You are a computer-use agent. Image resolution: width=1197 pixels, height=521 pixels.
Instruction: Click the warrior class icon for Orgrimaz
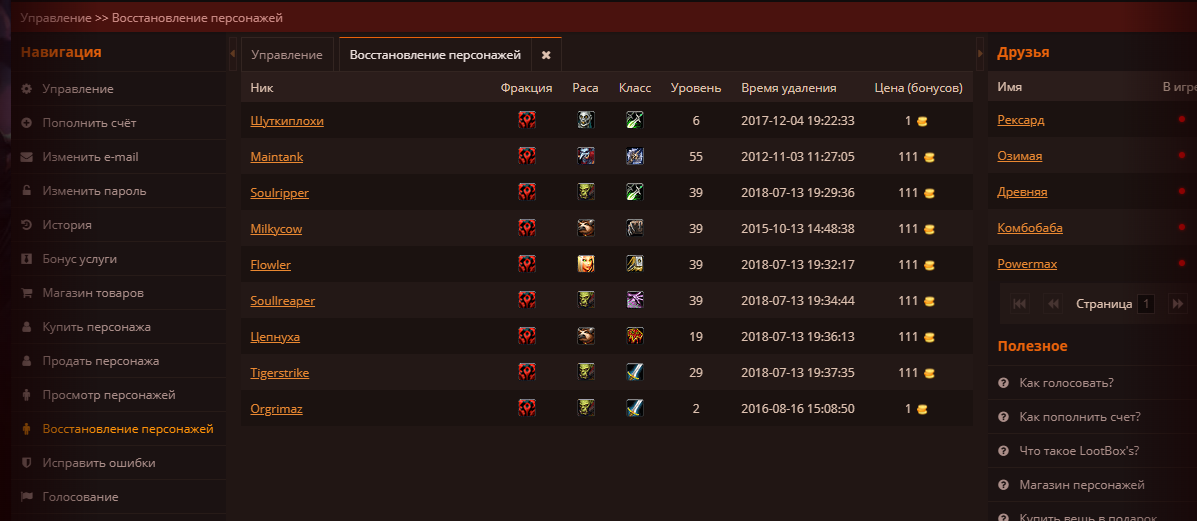(634, 408)
